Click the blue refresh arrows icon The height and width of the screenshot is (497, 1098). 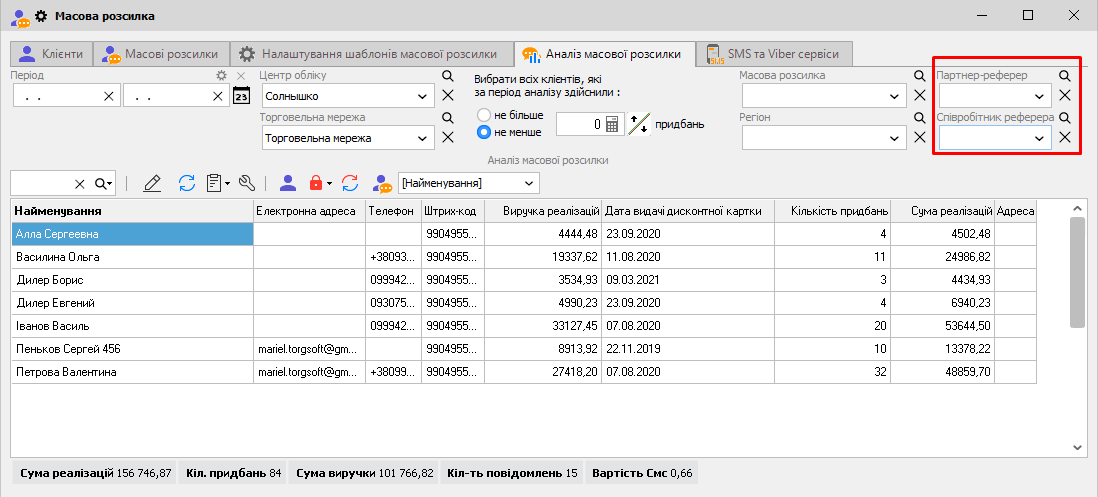[x=186, y=183]
